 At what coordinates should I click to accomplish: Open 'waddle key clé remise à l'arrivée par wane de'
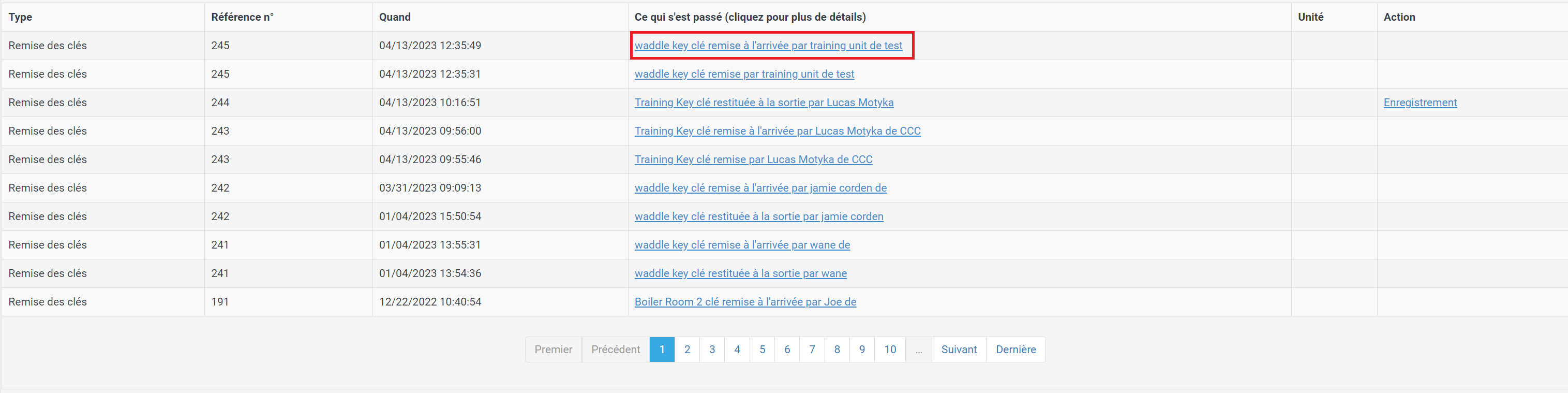742,245
